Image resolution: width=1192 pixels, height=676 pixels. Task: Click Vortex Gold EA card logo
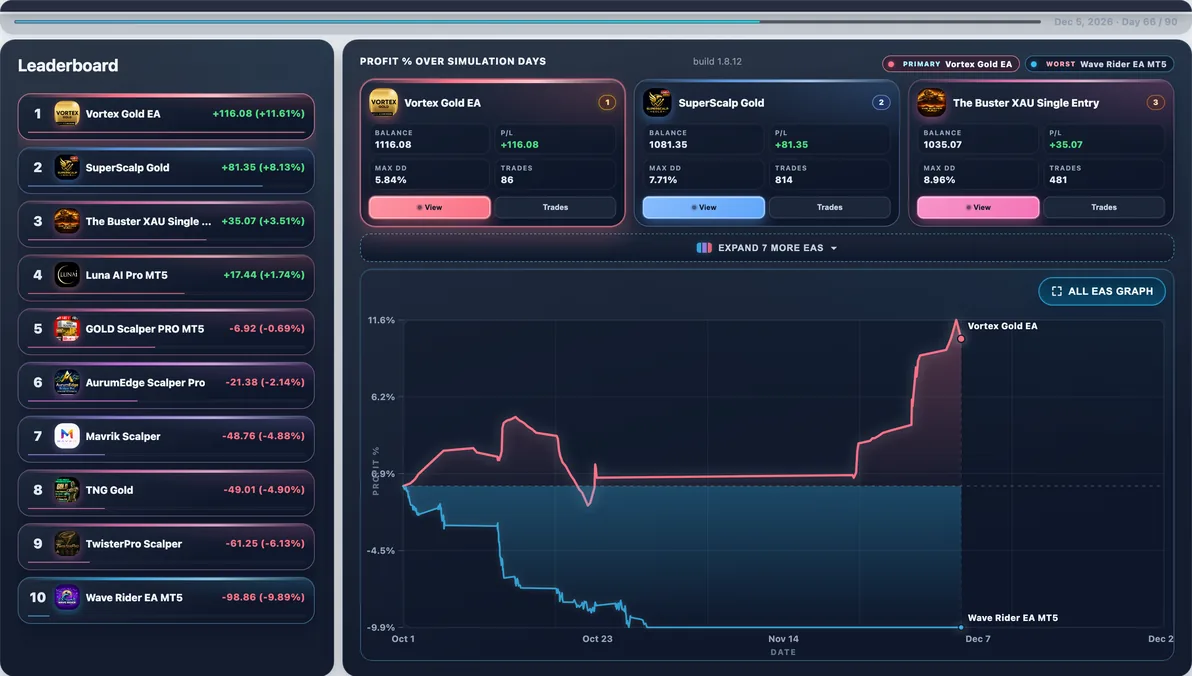coord(383,103)
